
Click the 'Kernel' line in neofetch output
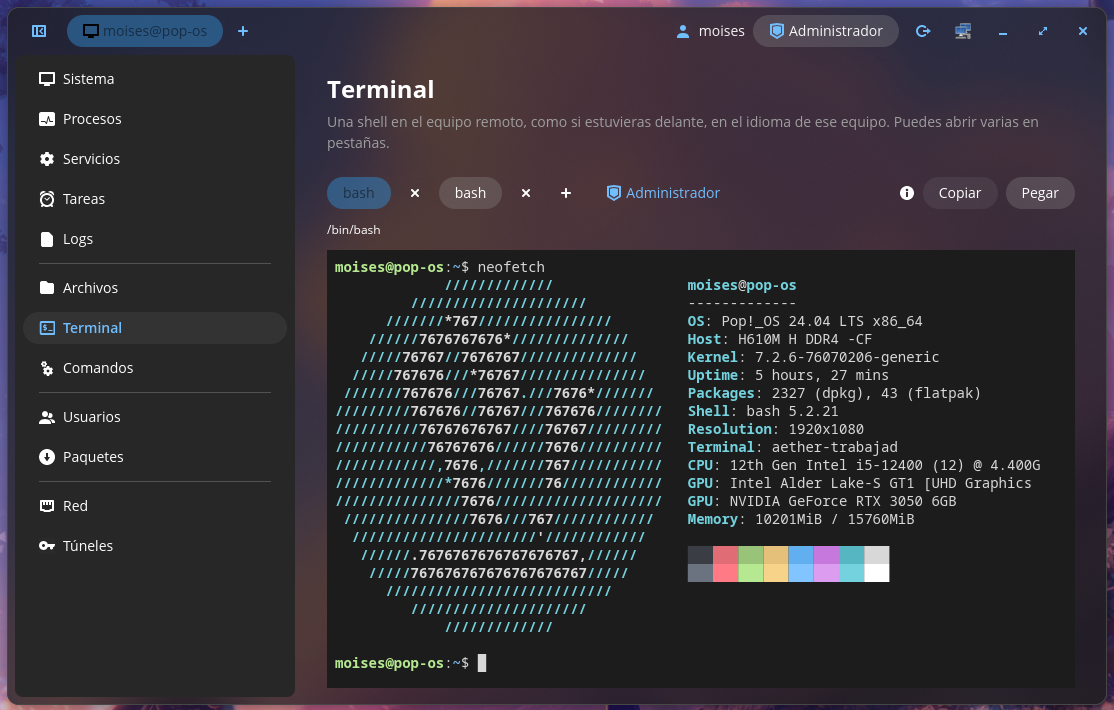coord(813,357)
